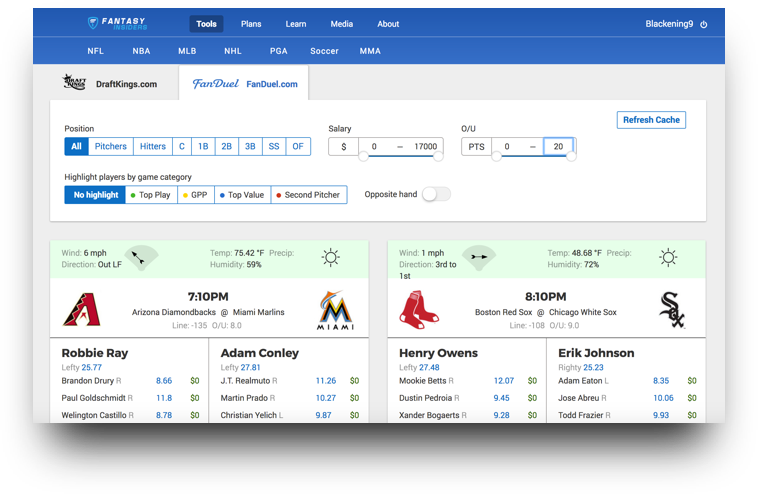Click the Arizona Diamondbacks team logo

pos(82,309)
